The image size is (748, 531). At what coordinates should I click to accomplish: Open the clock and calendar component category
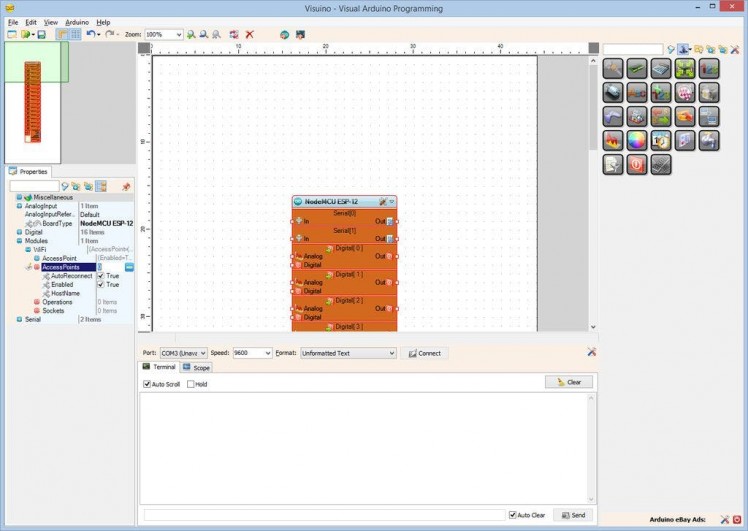click(661, 141)
